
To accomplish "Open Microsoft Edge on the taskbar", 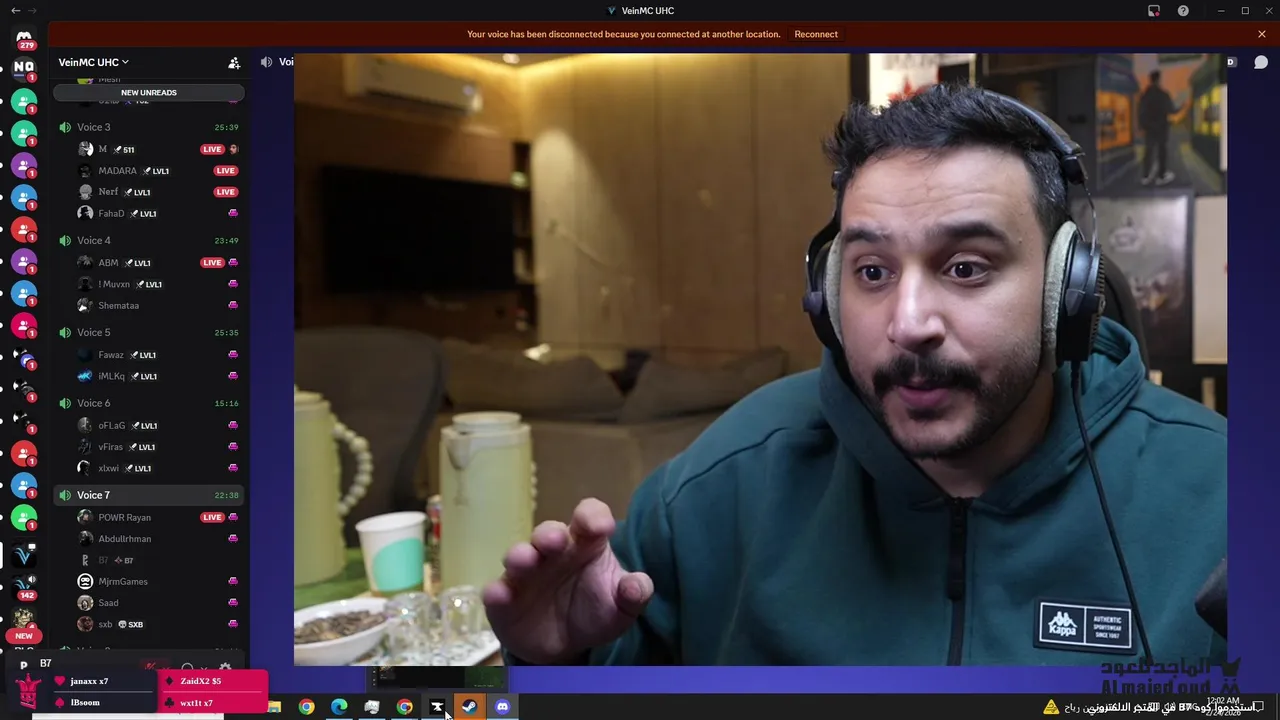I will tap(339, 707).
